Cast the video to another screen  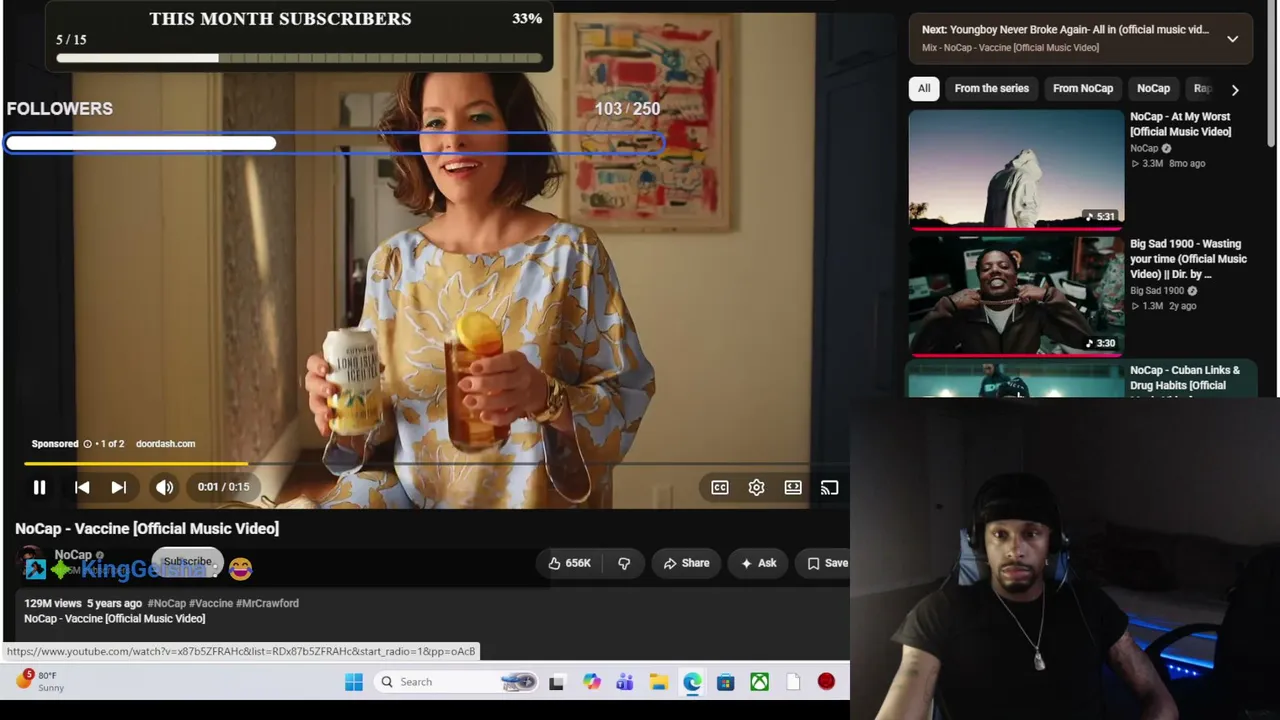(829, 487)
